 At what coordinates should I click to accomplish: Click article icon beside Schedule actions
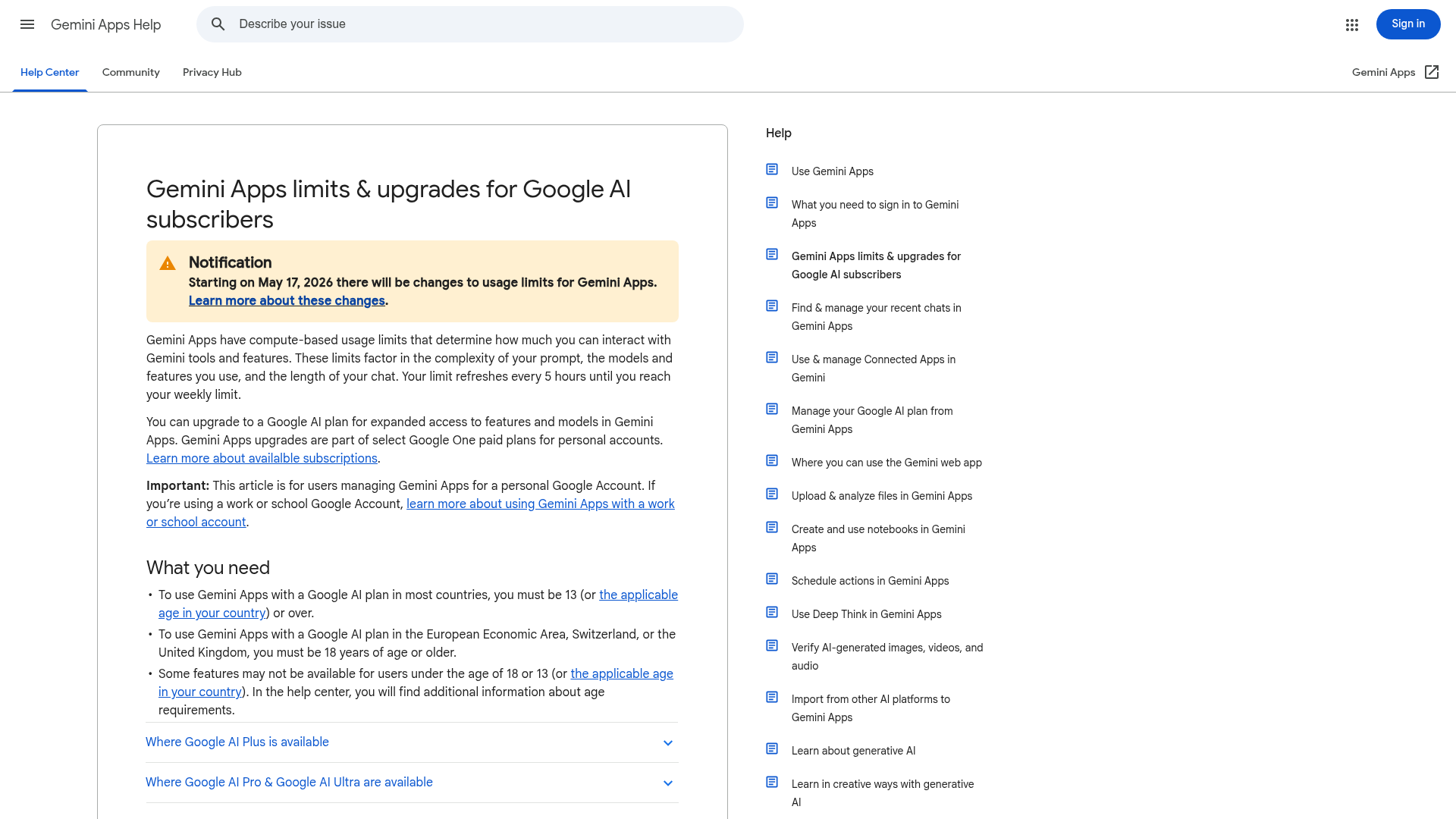pos(772,579)
